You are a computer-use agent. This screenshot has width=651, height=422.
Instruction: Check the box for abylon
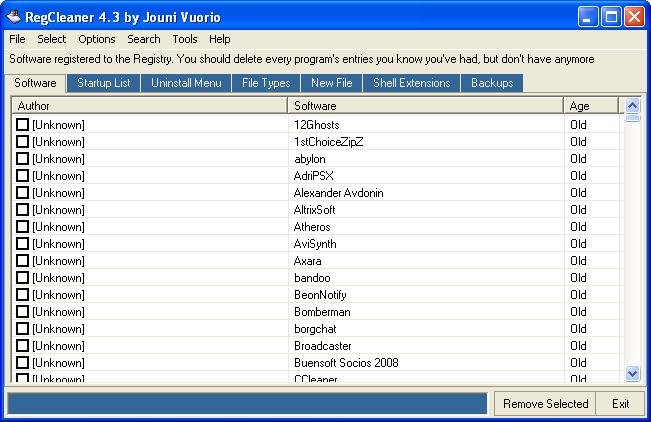pos(22,159)
